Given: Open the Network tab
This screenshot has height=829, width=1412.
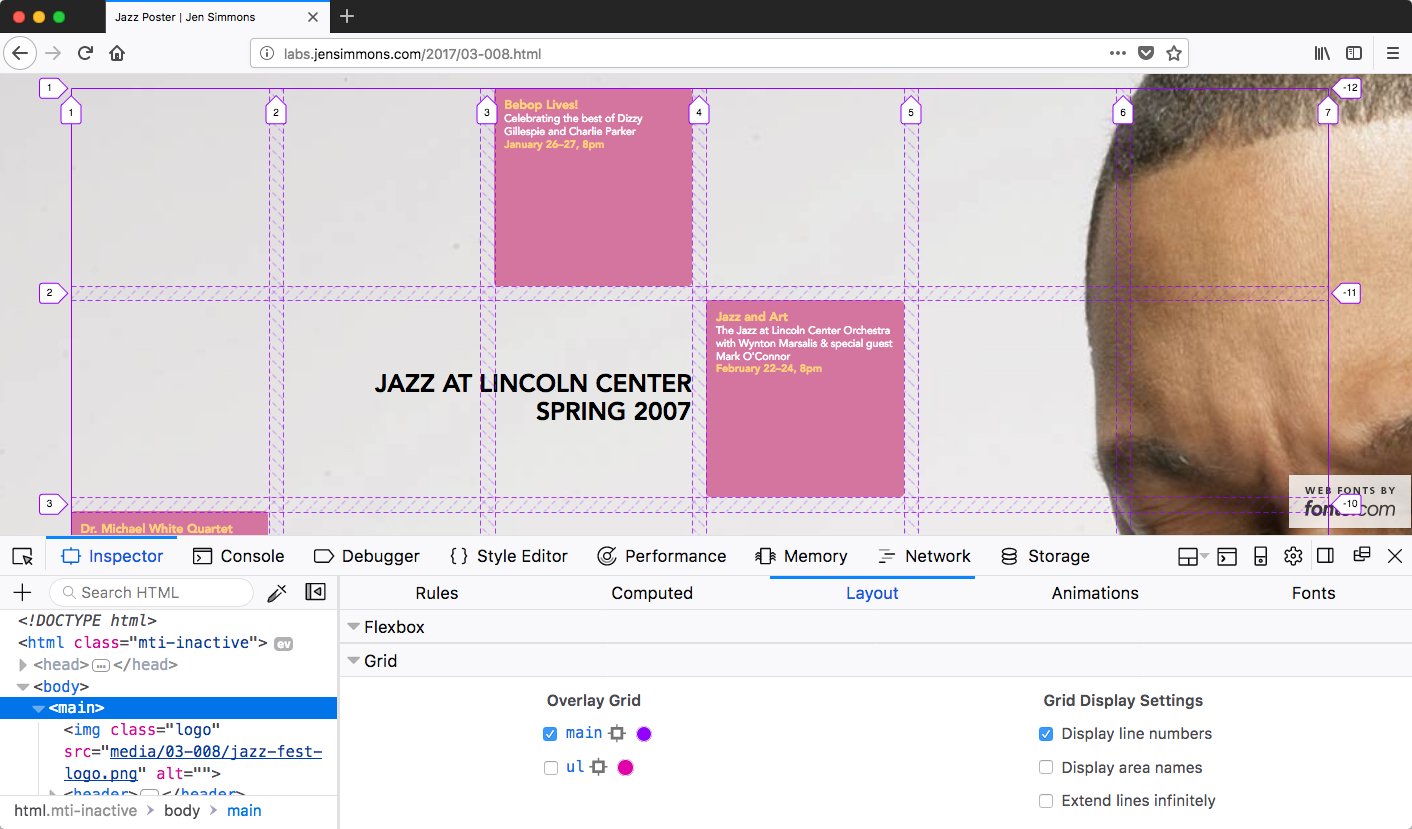Looking at the screenshot, I should [x=924, y=556].
